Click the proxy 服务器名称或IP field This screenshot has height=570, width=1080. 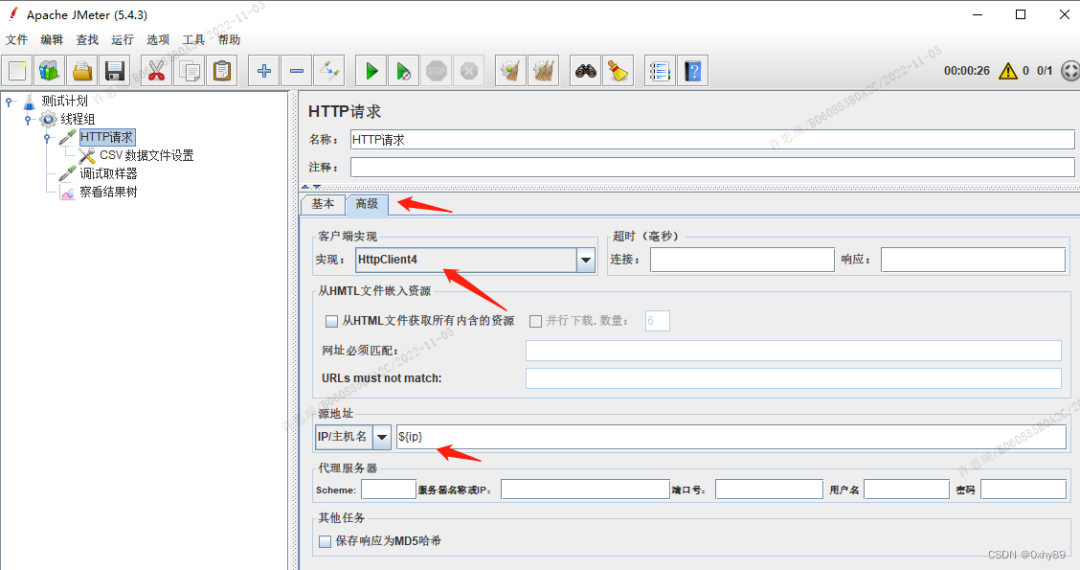pyautogui.click(x=585, y=489)
